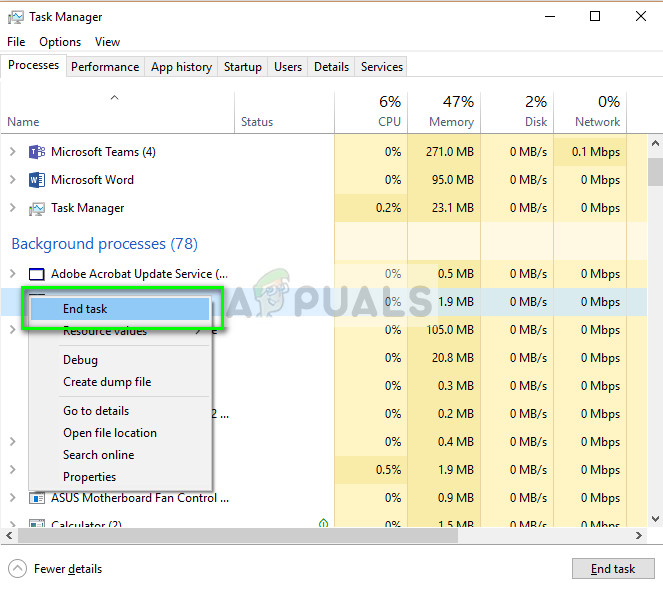Switch to the Services tab
This screenshot has width=663, height=590.
click(x=382, y=67)
